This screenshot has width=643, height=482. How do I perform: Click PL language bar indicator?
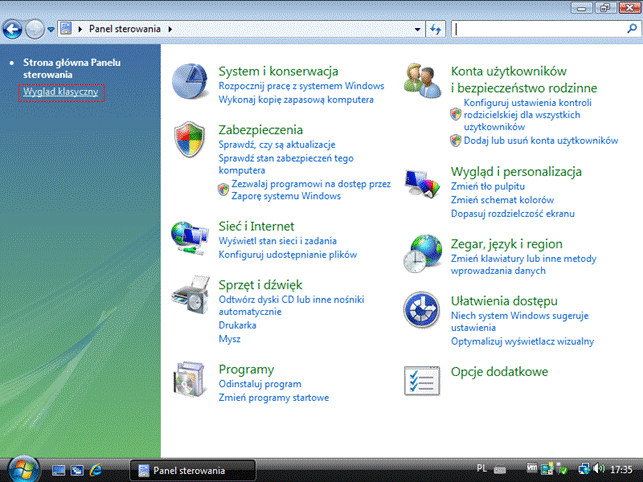[x=482, y=468]
